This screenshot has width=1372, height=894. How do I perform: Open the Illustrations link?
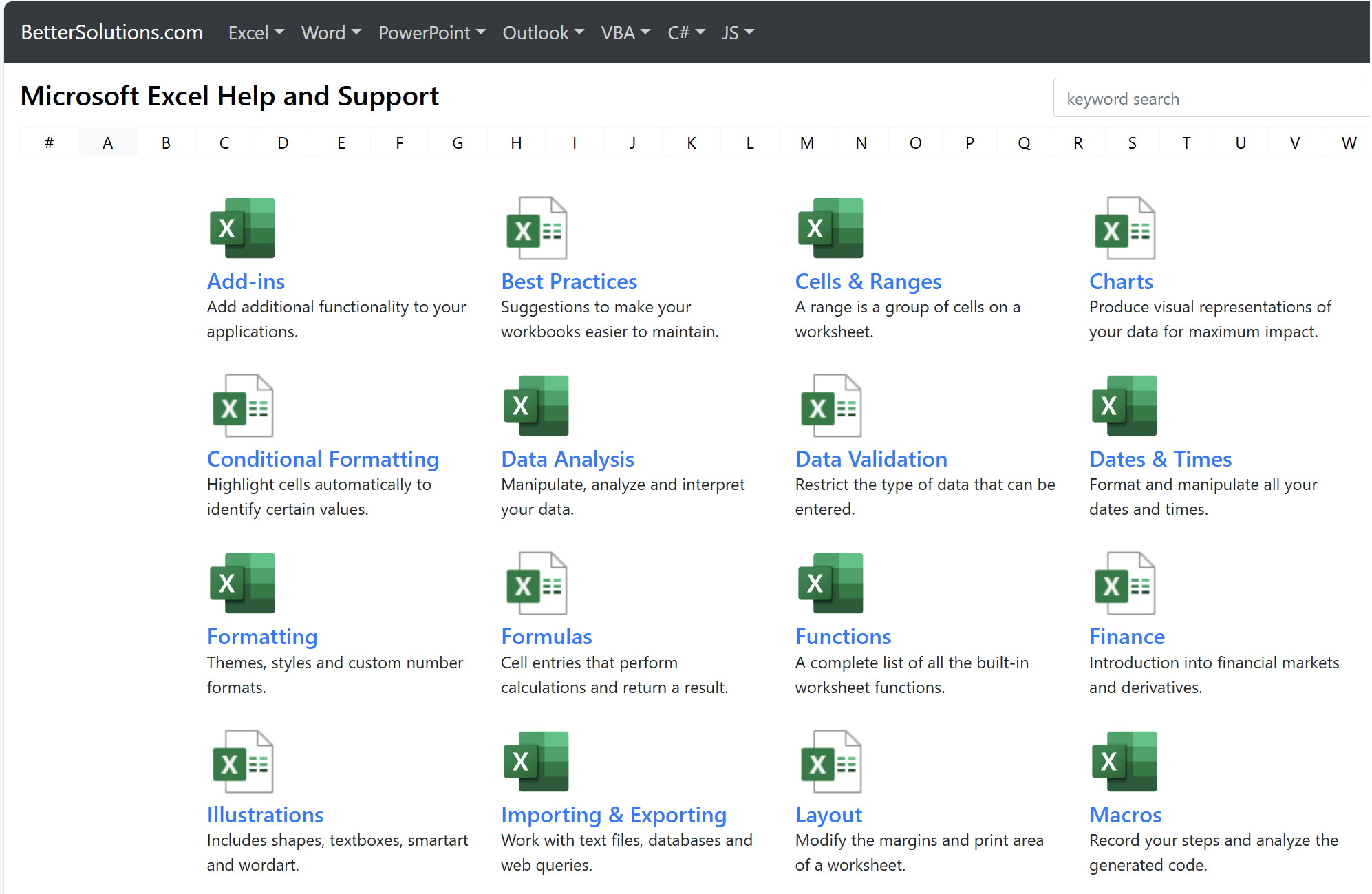coord(265,815)
